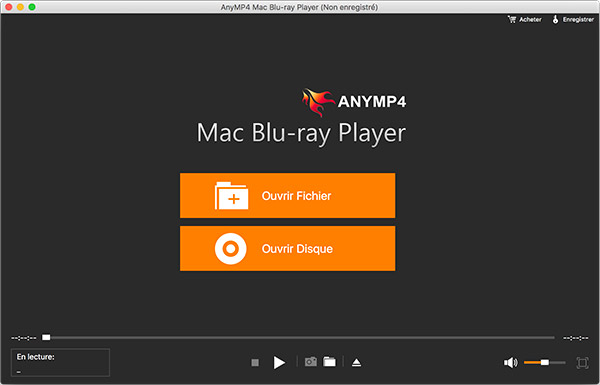This screenshot has width=600, height=385.
Task: Click the disc icon in Ouvrir Disque
Action: click(x=231, y=249)
